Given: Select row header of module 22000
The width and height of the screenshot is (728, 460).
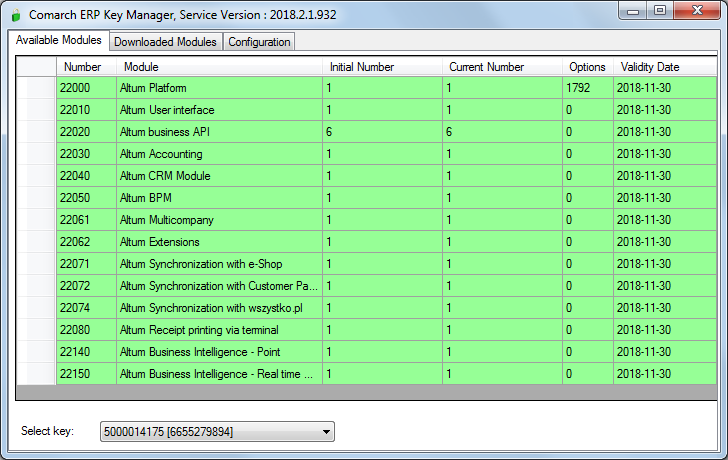Looking at the screenshot, I should [36, 88].
